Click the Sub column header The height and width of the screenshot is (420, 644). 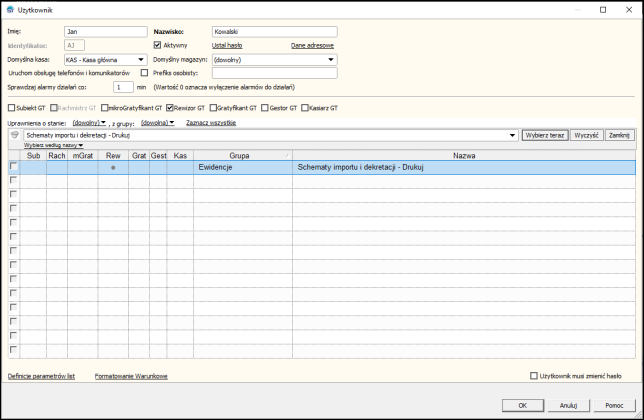click(x=33, y=156)
